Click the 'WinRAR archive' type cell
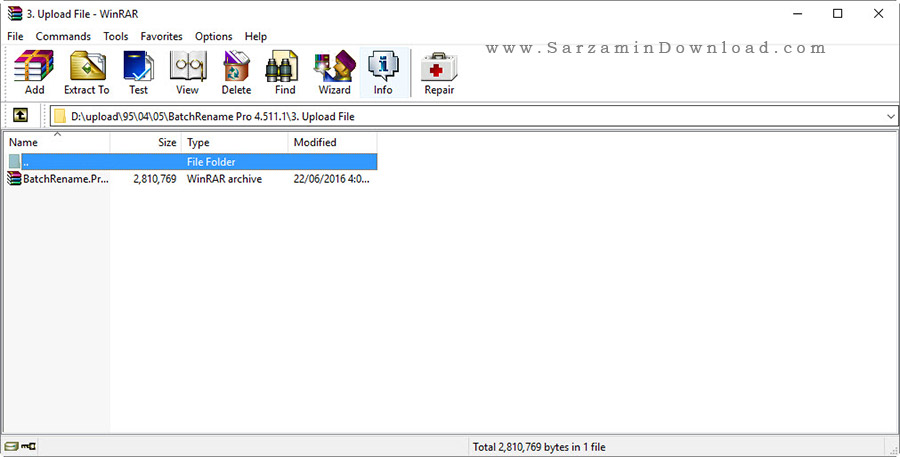This screenshot has width=900, height=457. tap(224, 179)
